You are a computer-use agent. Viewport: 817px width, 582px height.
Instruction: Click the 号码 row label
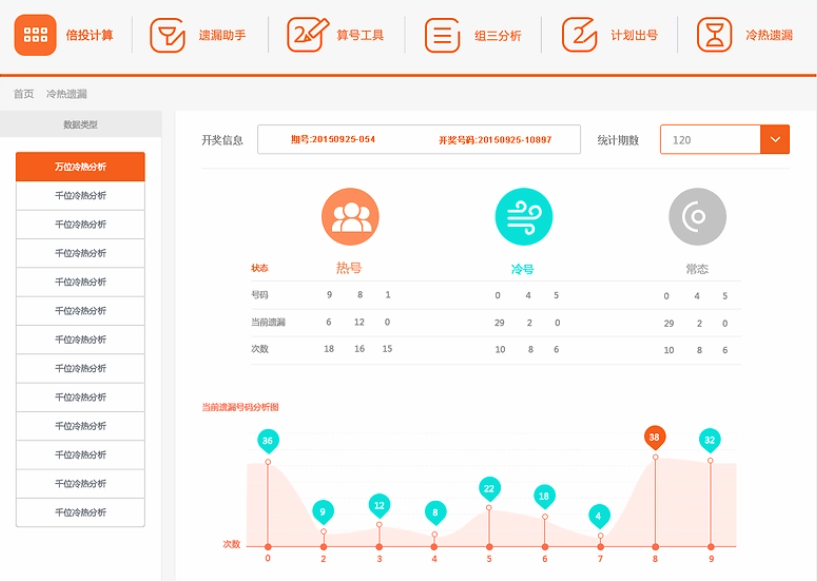click(x=259, y=295)
